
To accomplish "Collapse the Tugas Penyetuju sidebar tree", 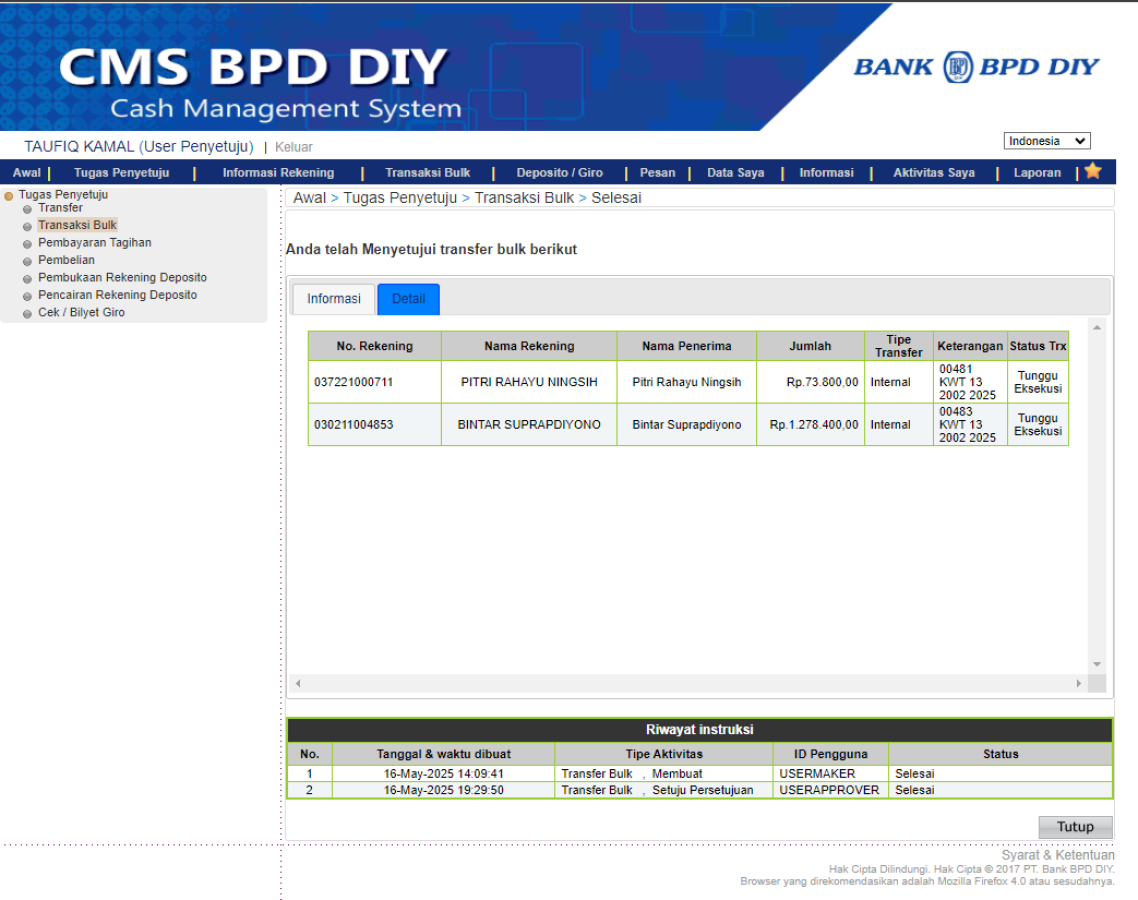I will point(9,195).
